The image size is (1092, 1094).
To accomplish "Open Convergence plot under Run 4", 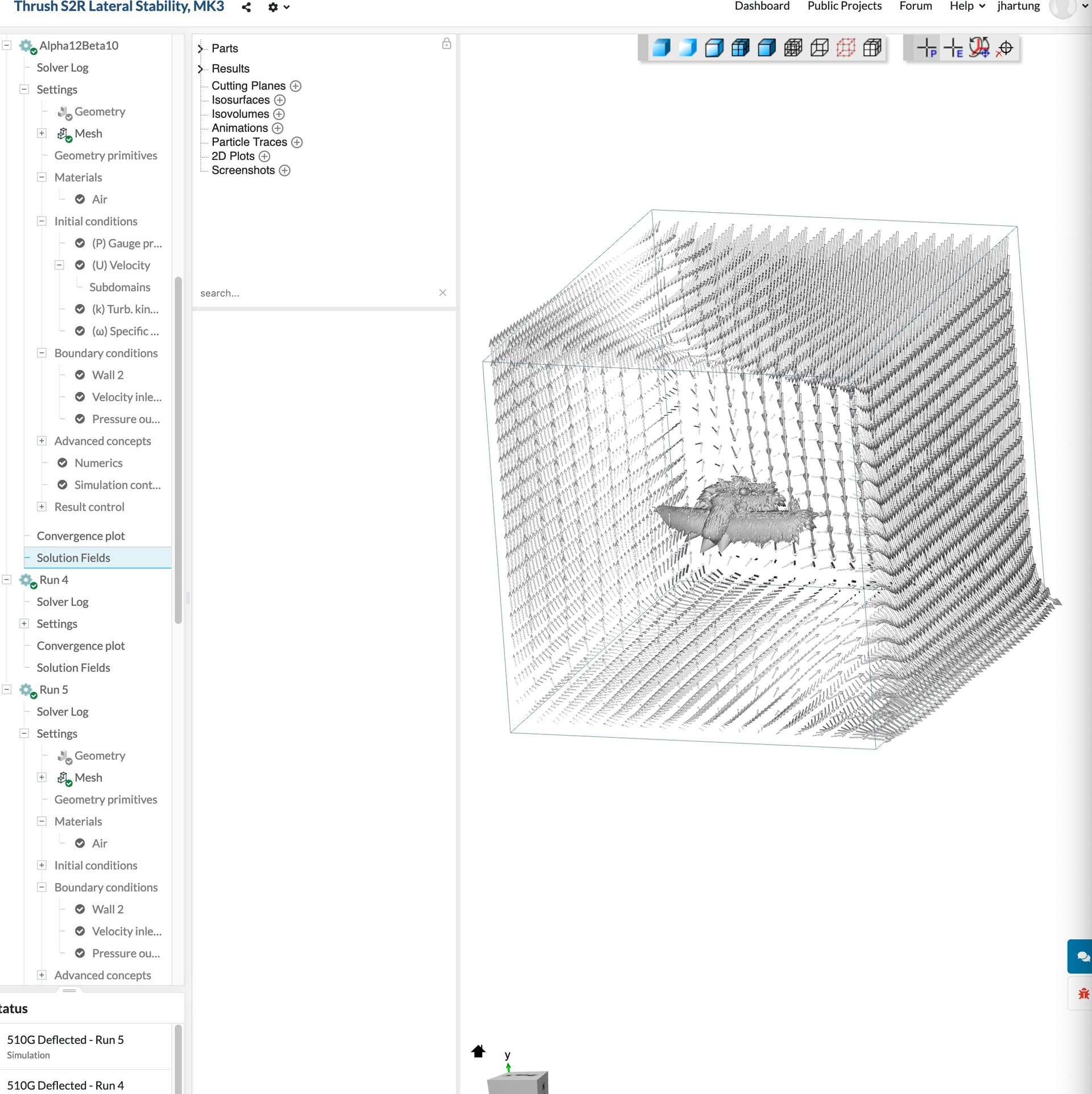I will coord(81,646).
